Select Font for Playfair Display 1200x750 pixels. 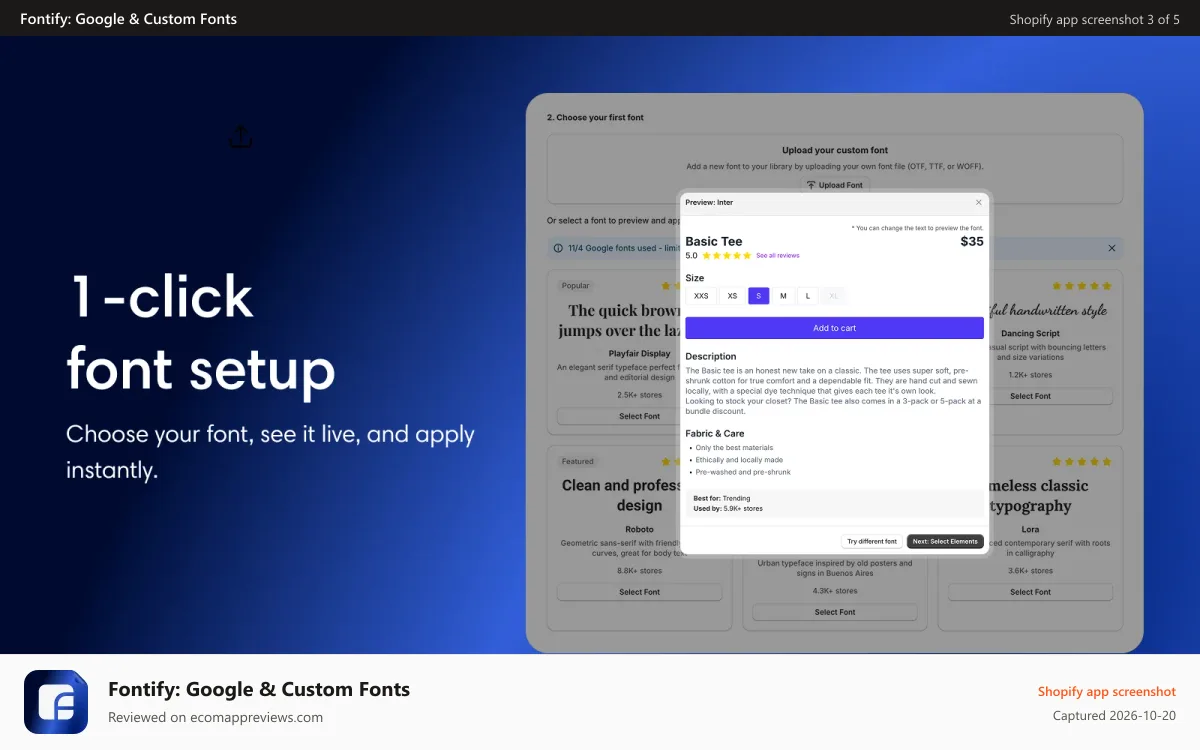point(639,416)
